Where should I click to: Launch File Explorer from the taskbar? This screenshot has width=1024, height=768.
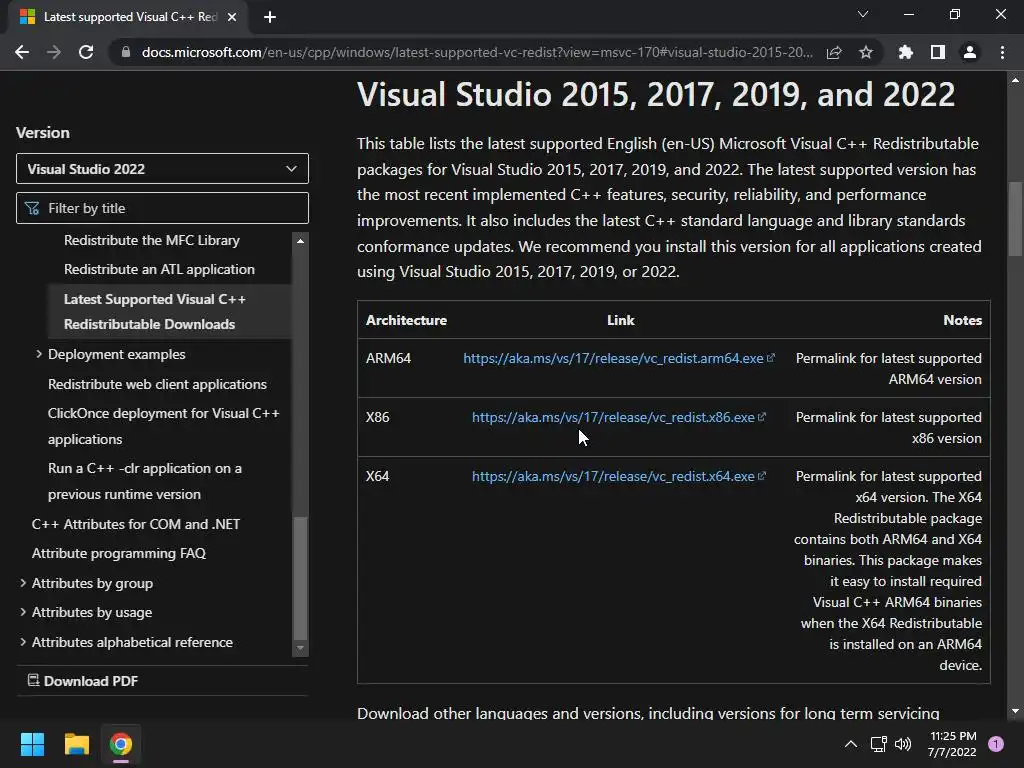click(x=76, y=744)
